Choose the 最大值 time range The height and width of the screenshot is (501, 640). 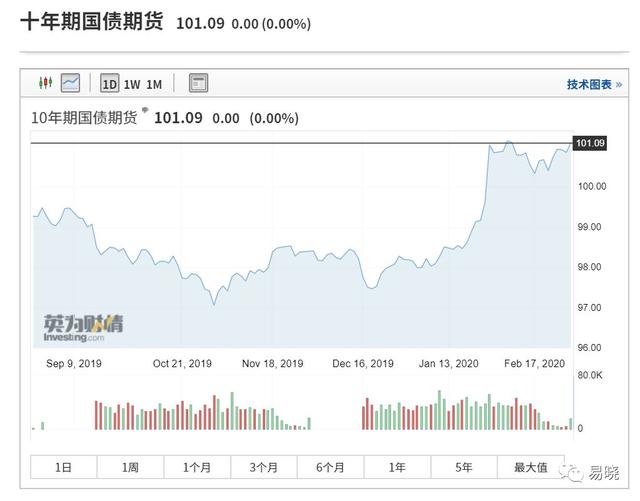tap(531, 467)
